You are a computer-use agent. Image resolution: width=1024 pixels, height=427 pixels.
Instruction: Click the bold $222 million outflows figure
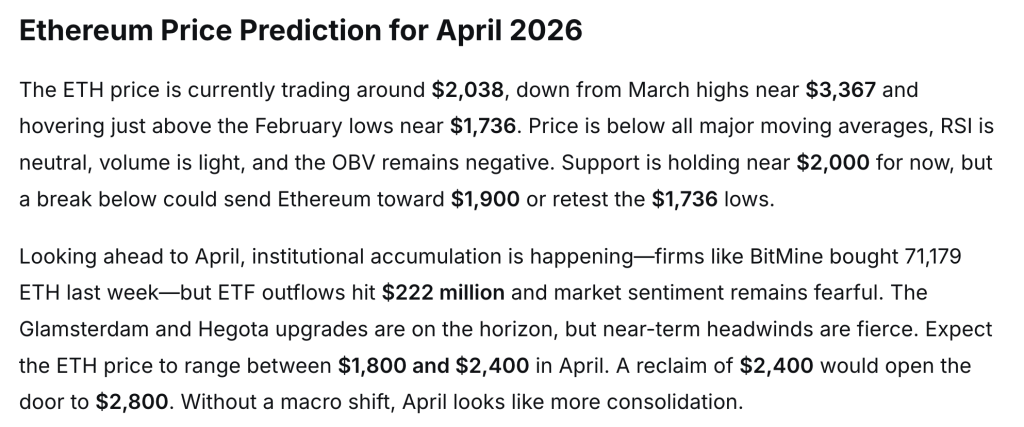(x=443, y=293)
